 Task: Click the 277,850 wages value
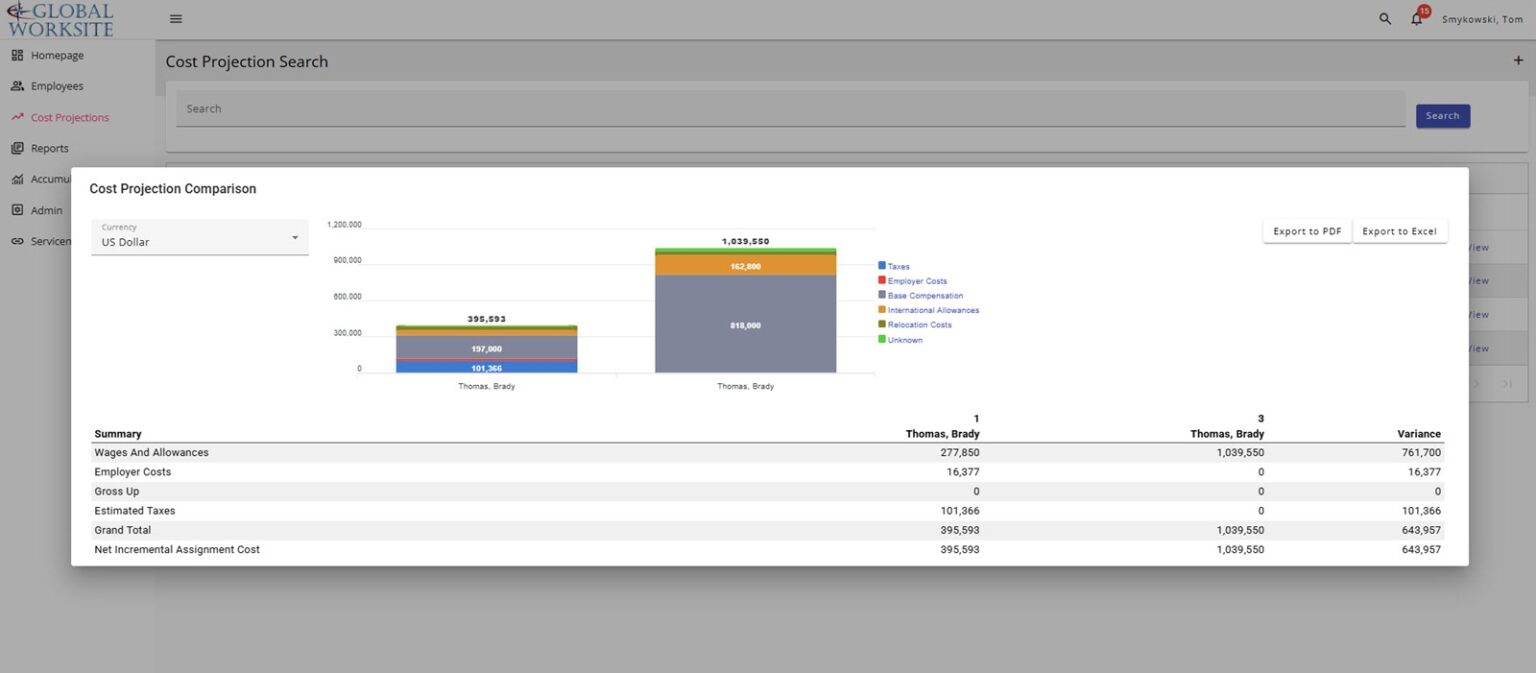coord(960,453)
